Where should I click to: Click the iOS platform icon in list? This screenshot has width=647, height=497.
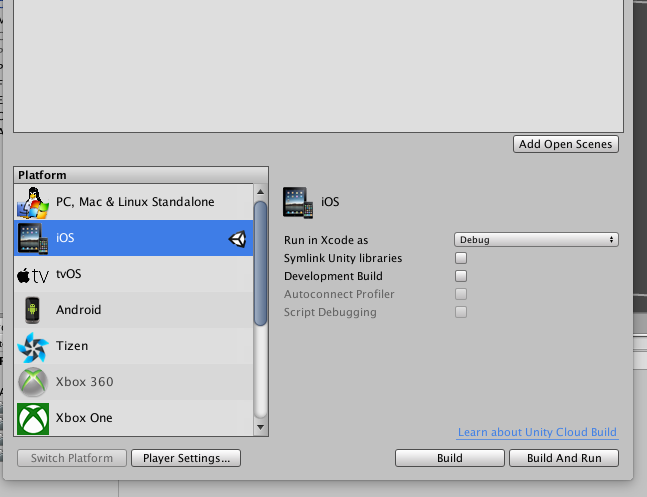click(33, 238)
